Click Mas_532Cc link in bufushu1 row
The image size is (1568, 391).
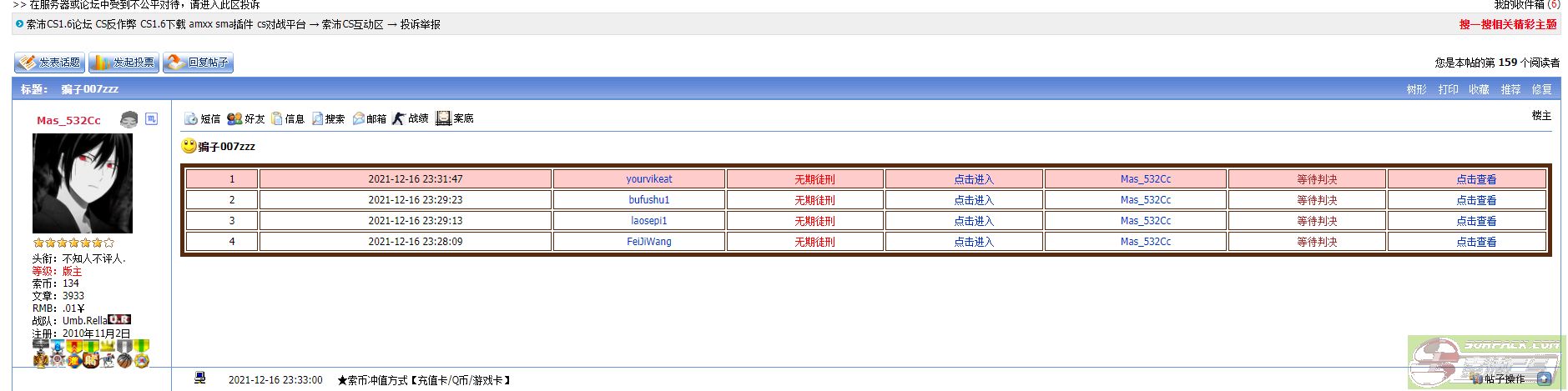pos(1146,199)
